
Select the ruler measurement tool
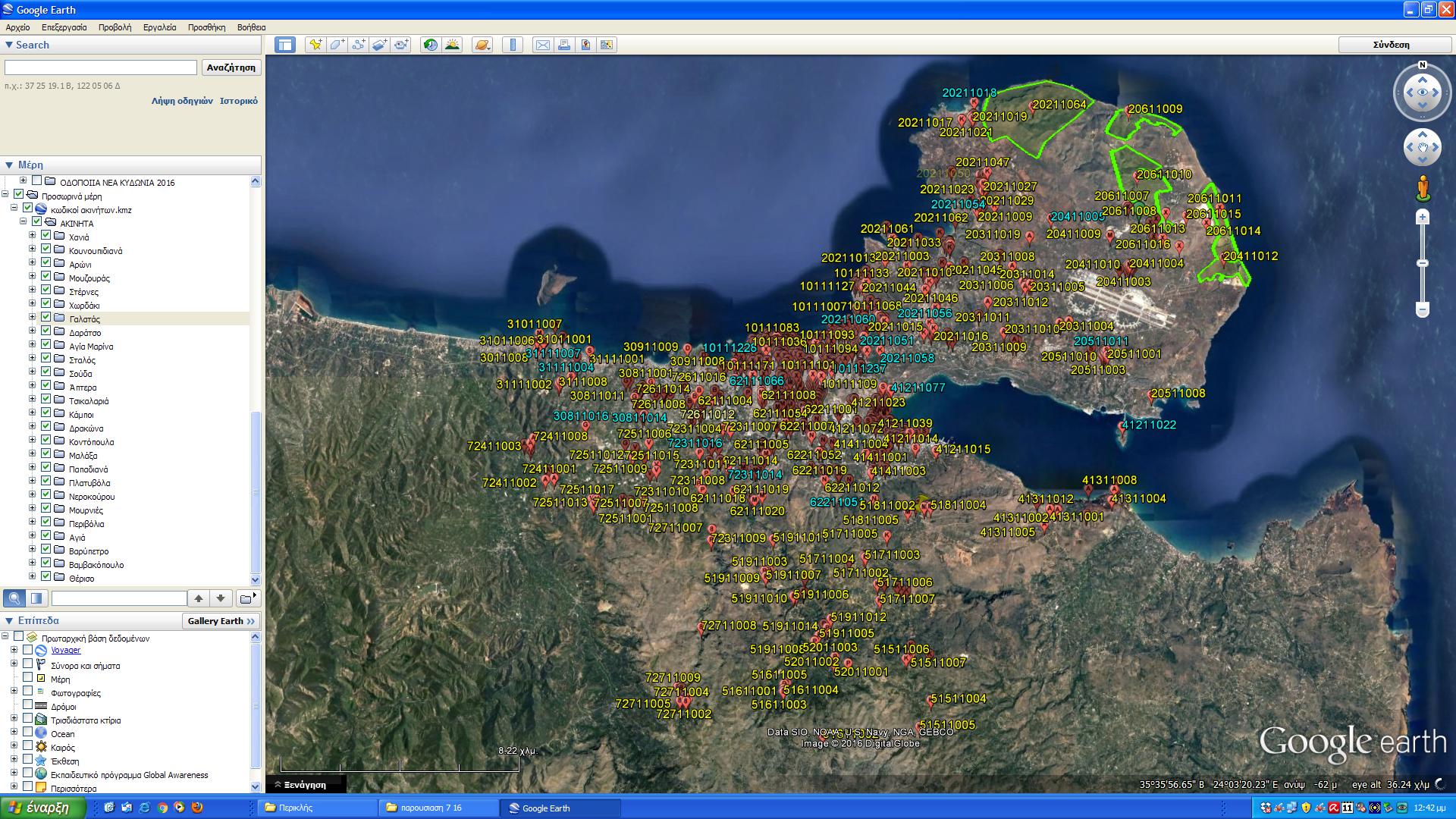click(513, 45)
